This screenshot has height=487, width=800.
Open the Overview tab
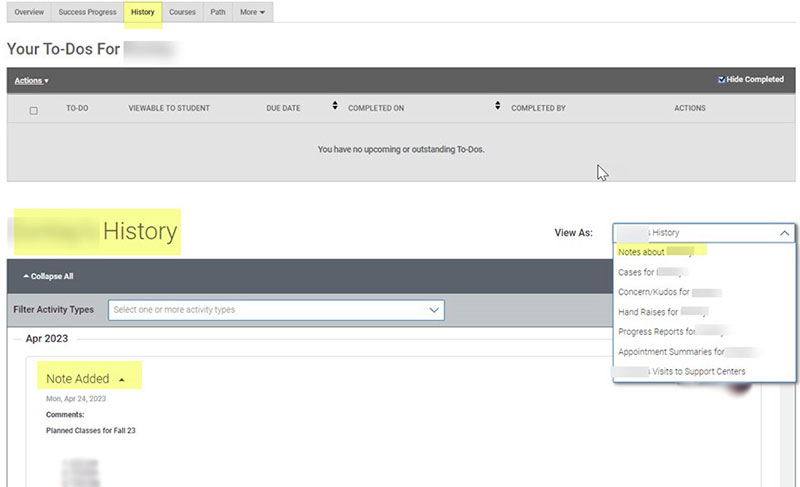28,12
